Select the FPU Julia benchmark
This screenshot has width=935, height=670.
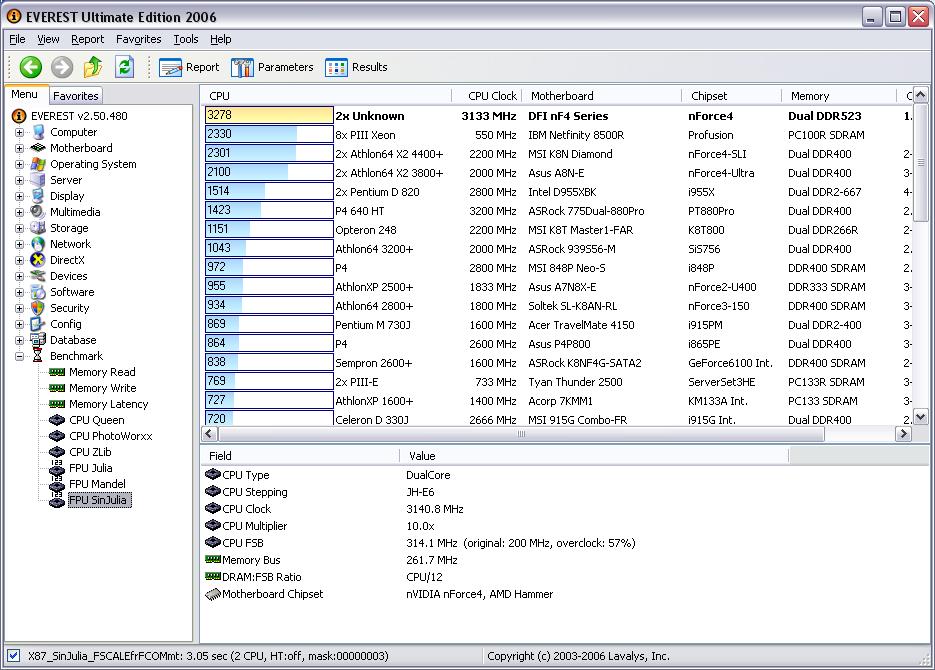tap(91, 469)
